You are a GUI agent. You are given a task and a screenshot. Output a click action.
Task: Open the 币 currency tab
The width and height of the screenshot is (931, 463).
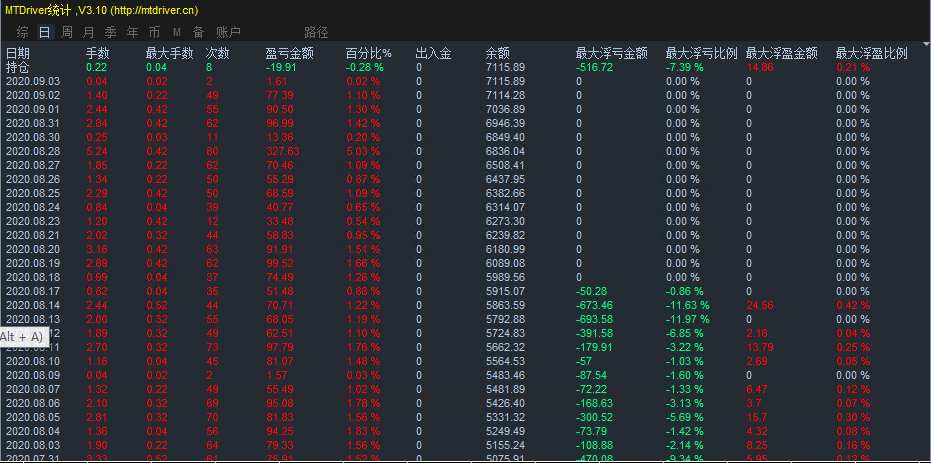pos(153,32)
